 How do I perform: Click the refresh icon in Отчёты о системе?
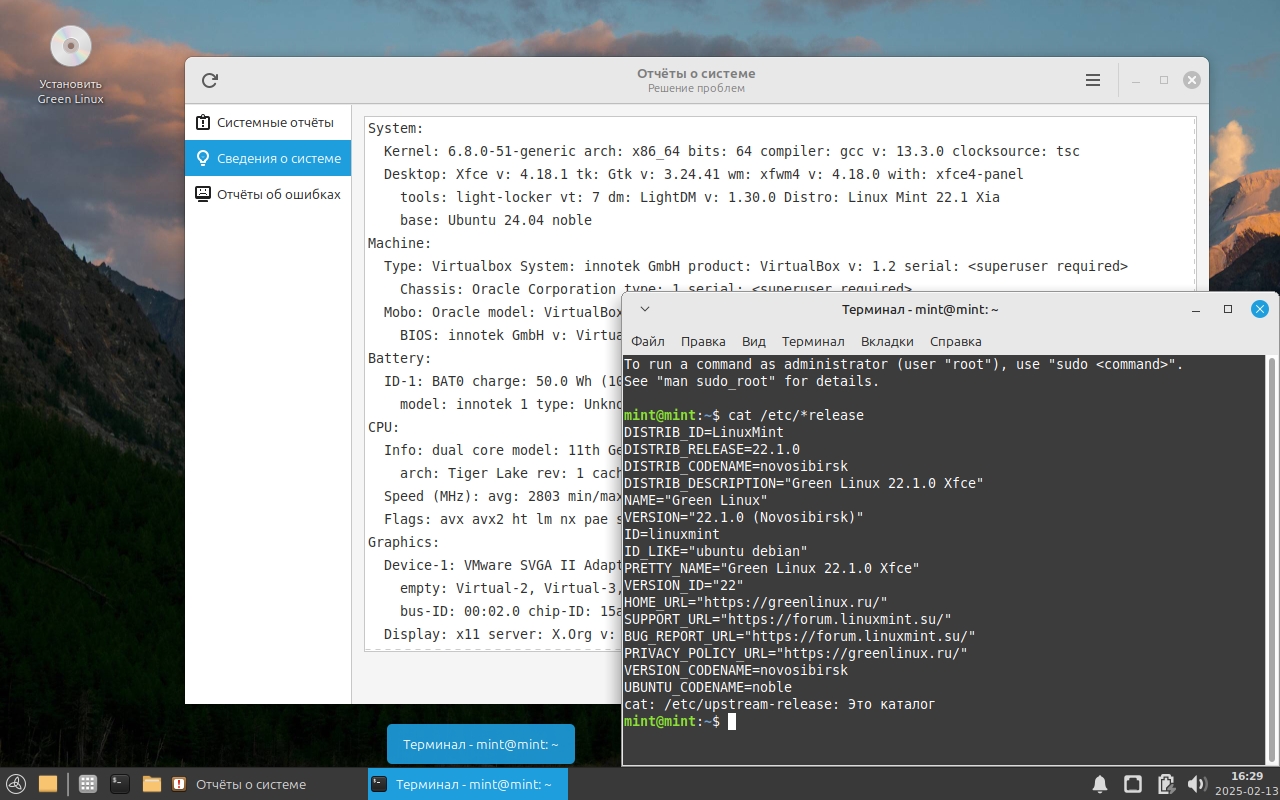click(x=209, y=81)
